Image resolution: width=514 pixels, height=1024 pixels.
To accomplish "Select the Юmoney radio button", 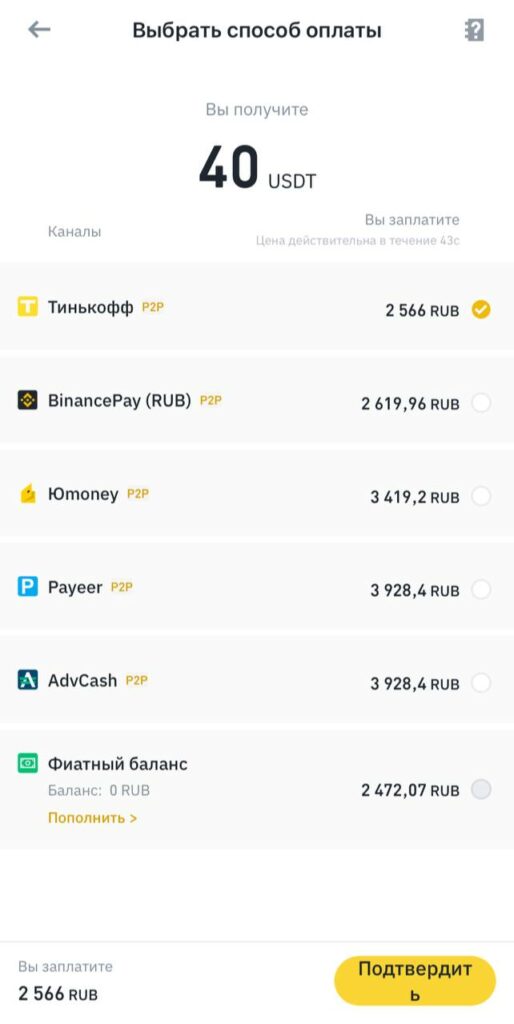I will [x=481, y=497].
